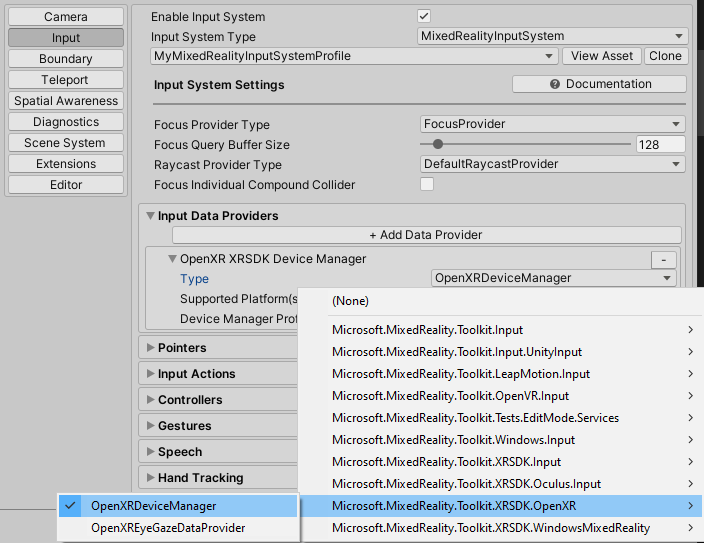Open Raycast Provider Type dropdown
The image size is (704, 543).
click(553, 164)
